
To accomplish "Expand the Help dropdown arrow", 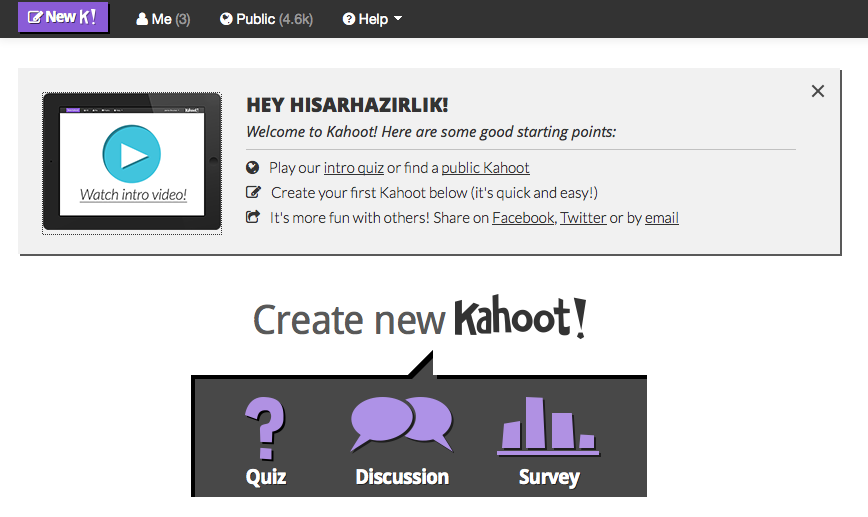I will pyautogui.click(x=398, y=18).
